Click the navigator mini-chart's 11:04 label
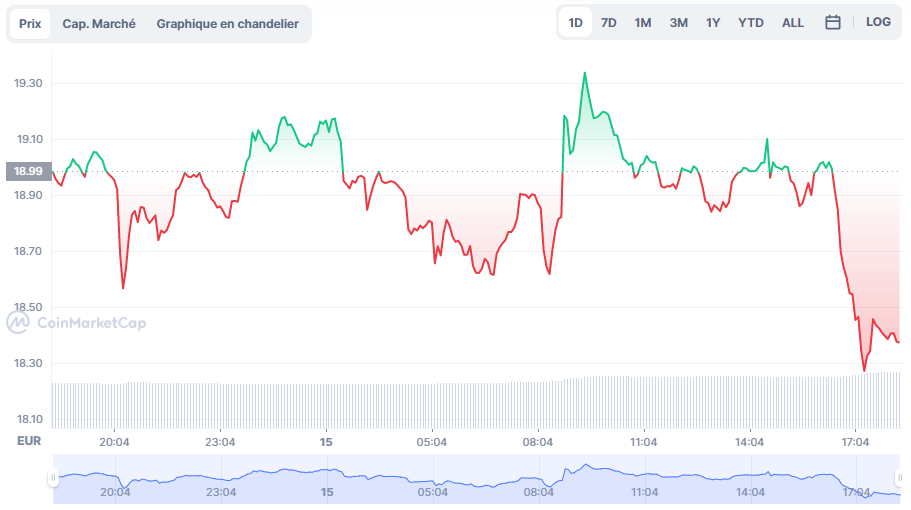 click(644, 492)
